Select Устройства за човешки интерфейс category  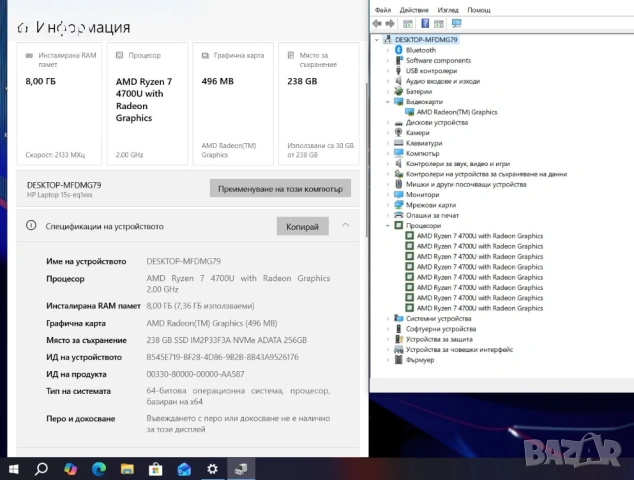[459, 349]
